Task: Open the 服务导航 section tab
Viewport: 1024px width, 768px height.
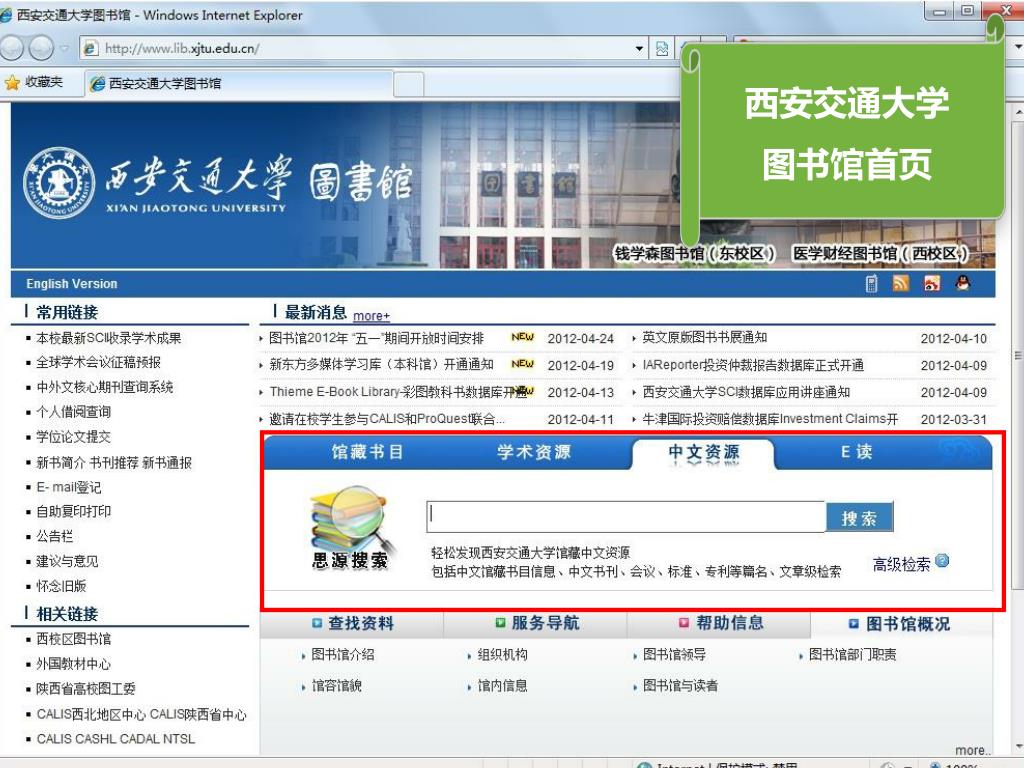Action: pyautogui.click(x=537, y=624)
